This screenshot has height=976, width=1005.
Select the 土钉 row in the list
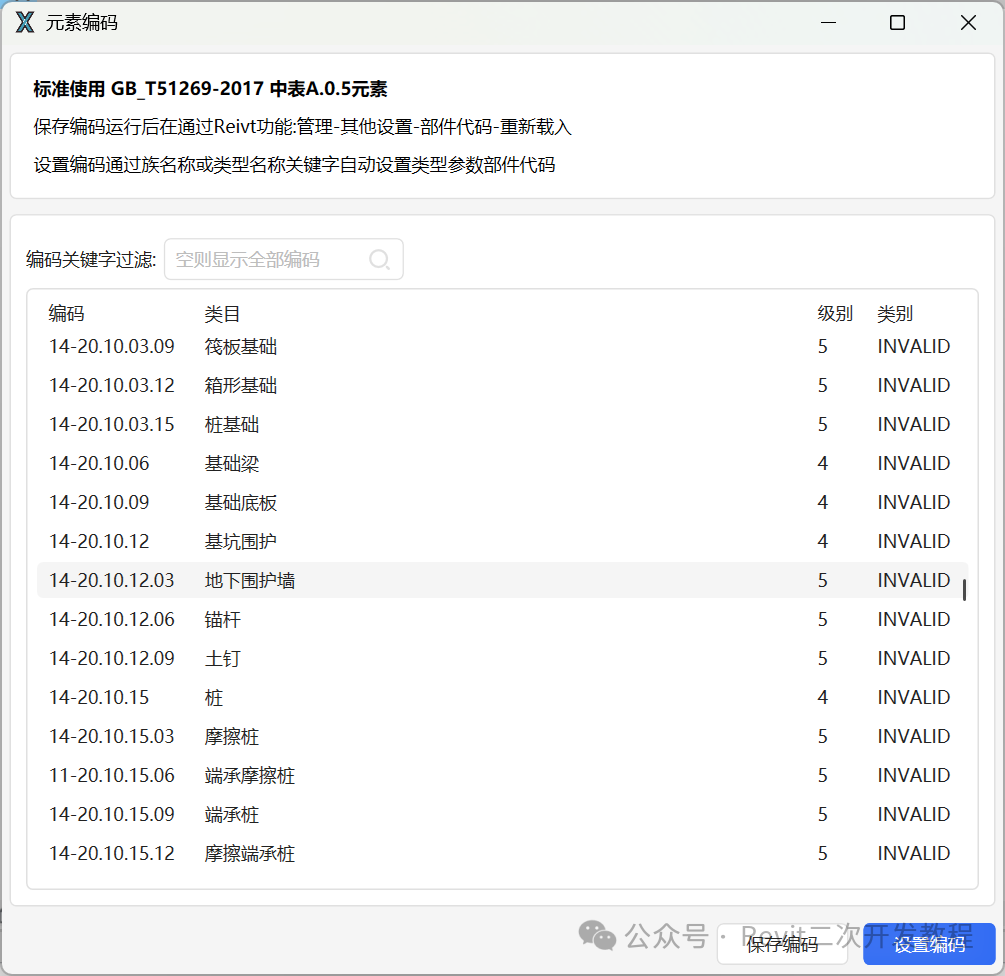point(502,659)
